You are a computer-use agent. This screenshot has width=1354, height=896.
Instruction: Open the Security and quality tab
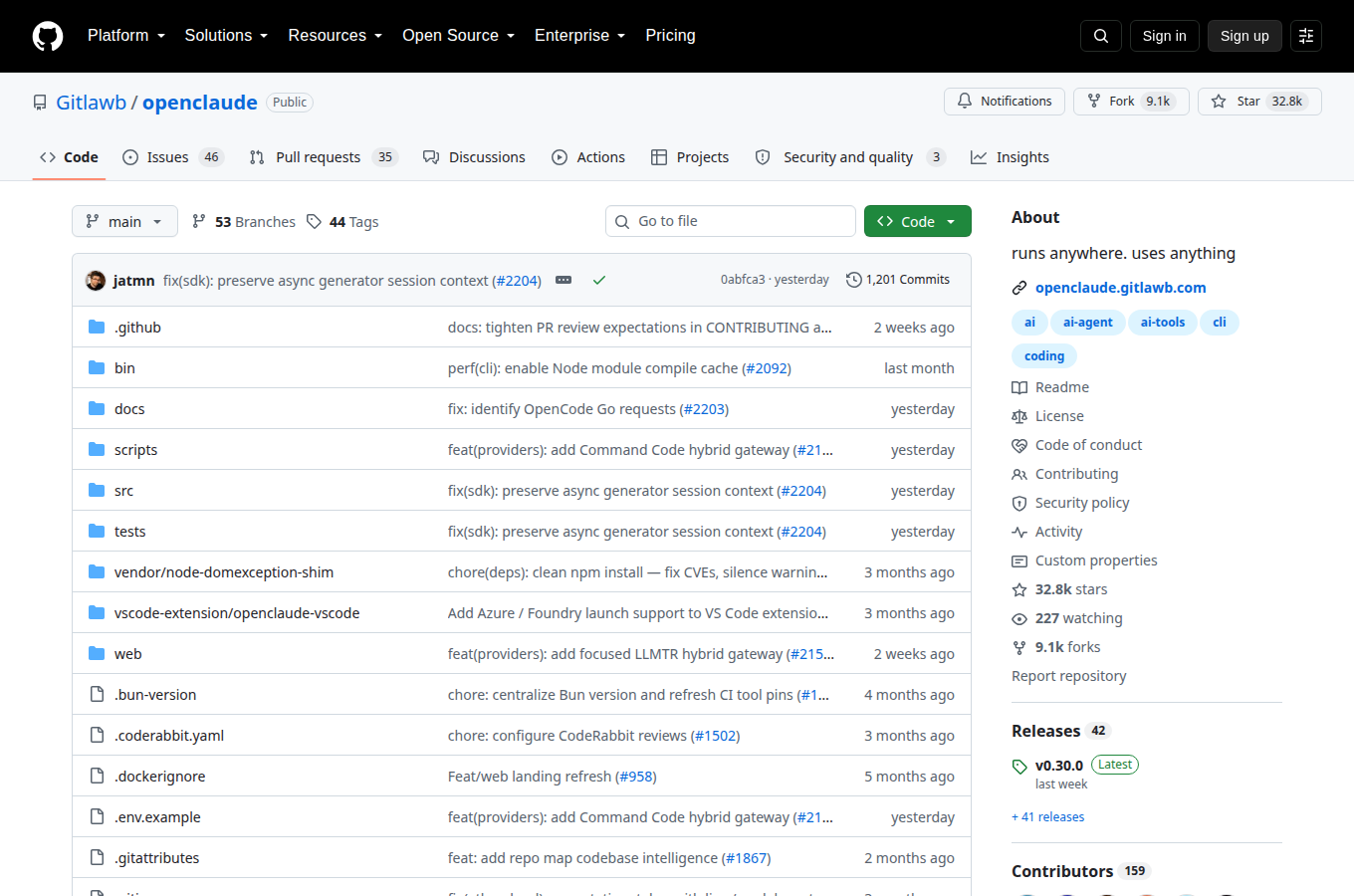(x=850, y=157)
